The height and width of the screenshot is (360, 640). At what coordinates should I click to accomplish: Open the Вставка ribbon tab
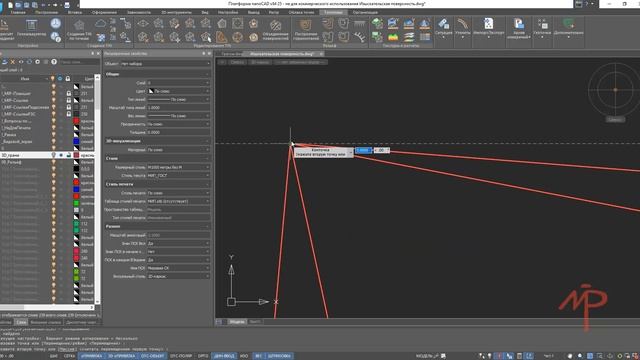[75, 13]
